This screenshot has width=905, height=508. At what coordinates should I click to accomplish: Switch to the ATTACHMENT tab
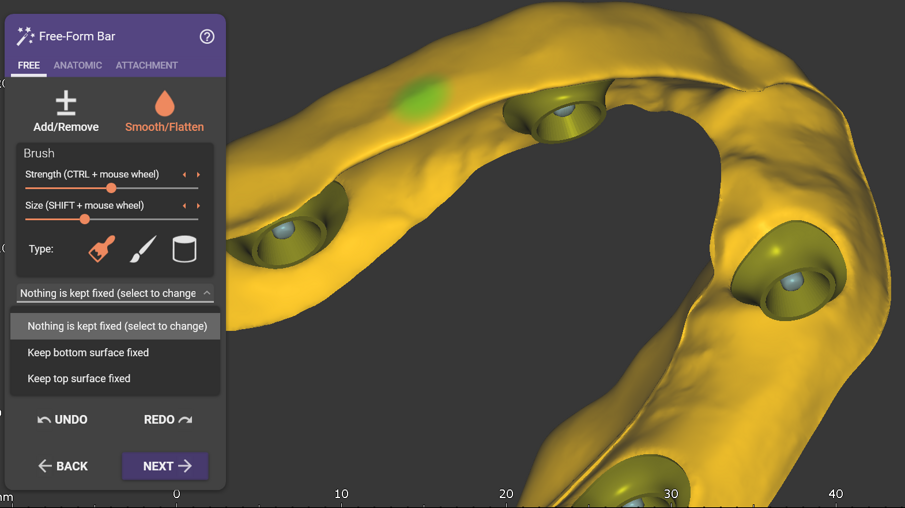point(147,65)
